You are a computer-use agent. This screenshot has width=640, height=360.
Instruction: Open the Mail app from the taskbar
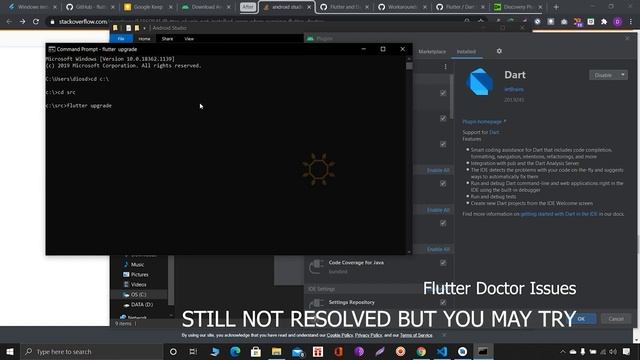[x=298, y=351]
